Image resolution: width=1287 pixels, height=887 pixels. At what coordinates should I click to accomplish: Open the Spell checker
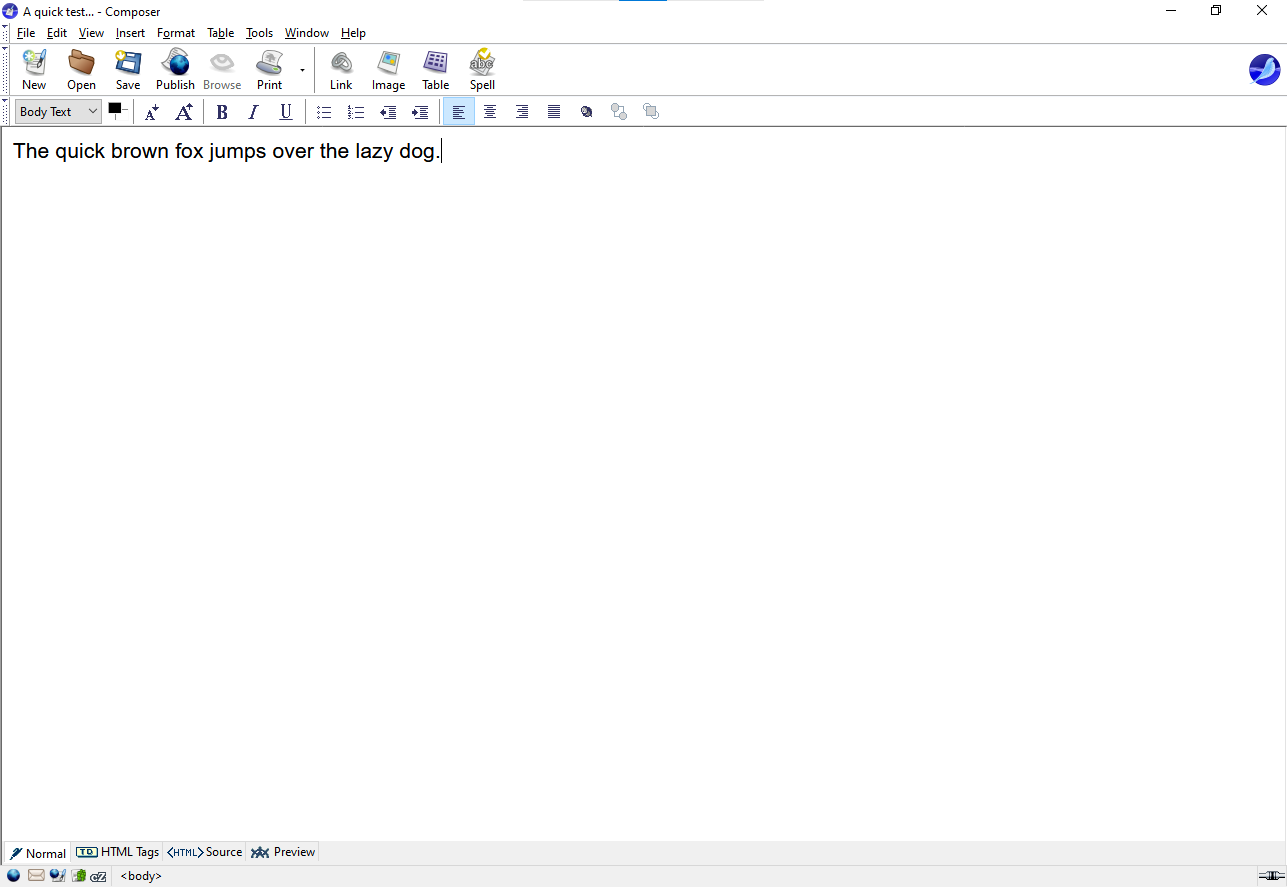[482, 70]
